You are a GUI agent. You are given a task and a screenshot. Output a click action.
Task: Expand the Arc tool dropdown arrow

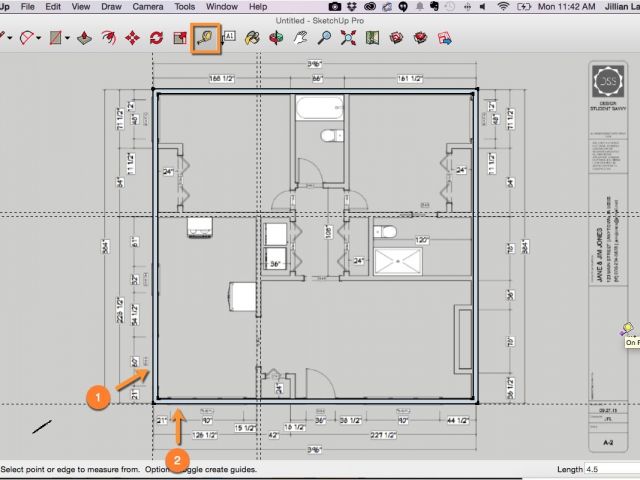[39, 39]
